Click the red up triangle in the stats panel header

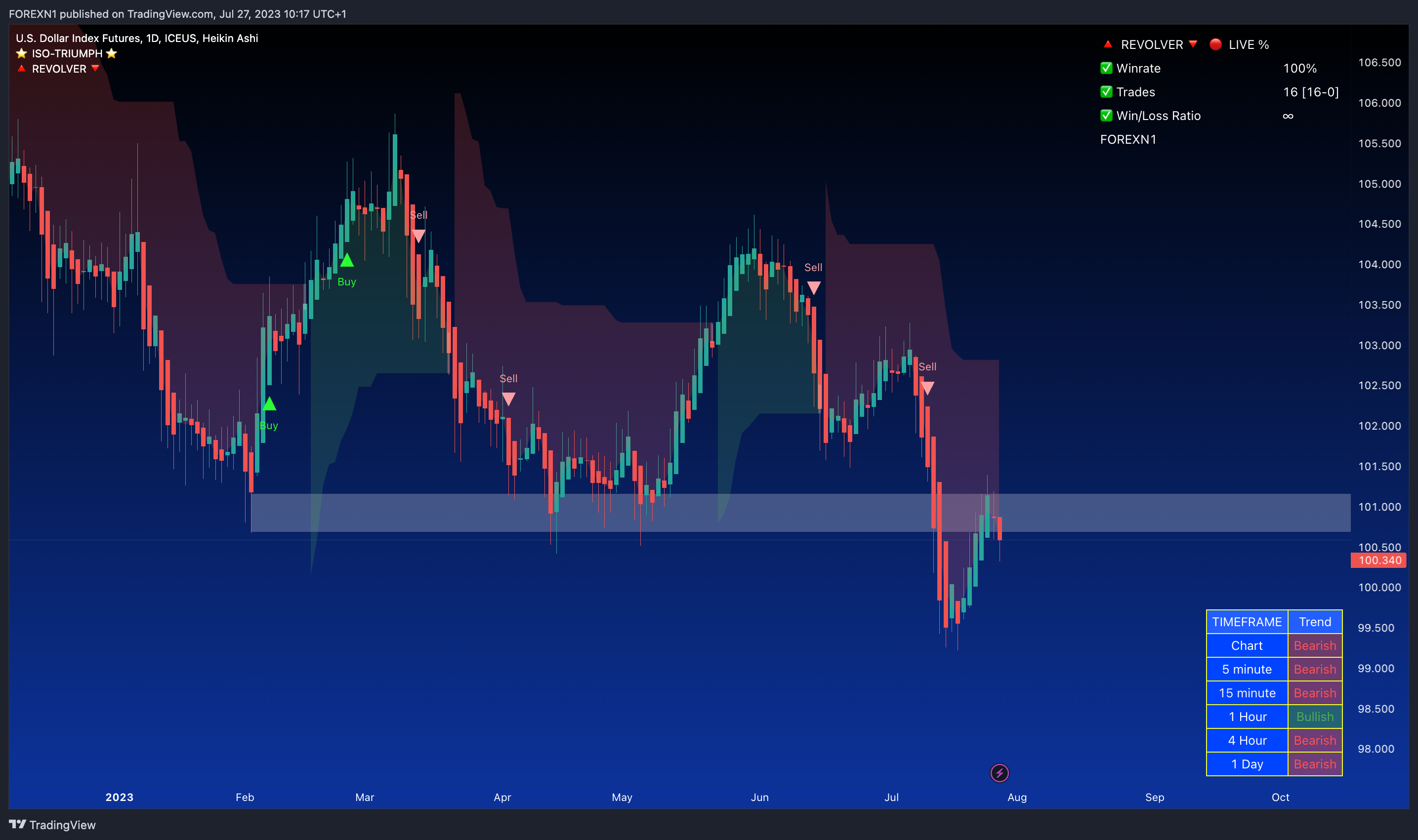click(1108, 44)
